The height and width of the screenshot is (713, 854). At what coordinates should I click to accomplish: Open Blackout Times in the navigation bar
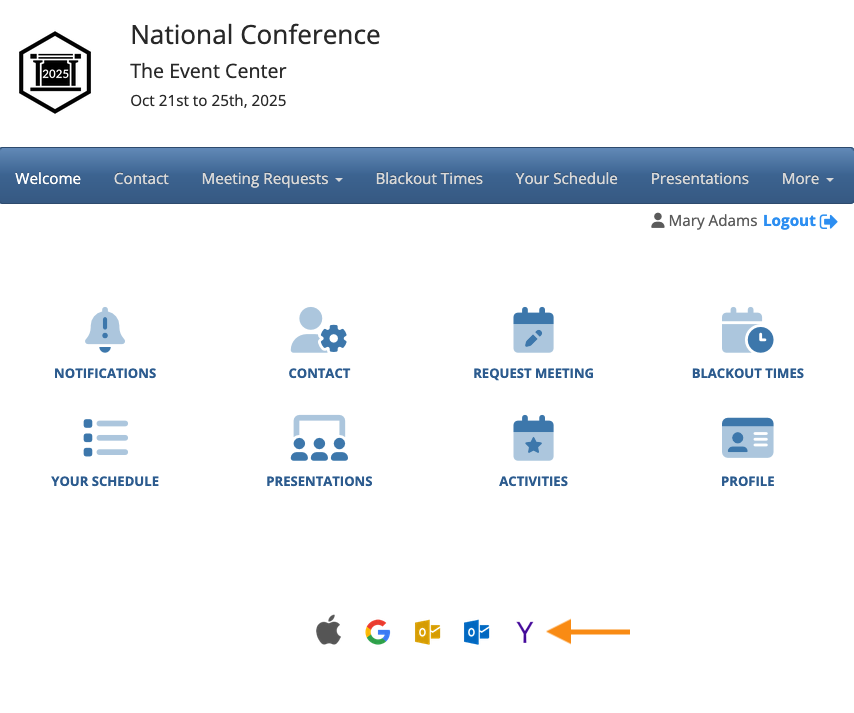(429, 179)
